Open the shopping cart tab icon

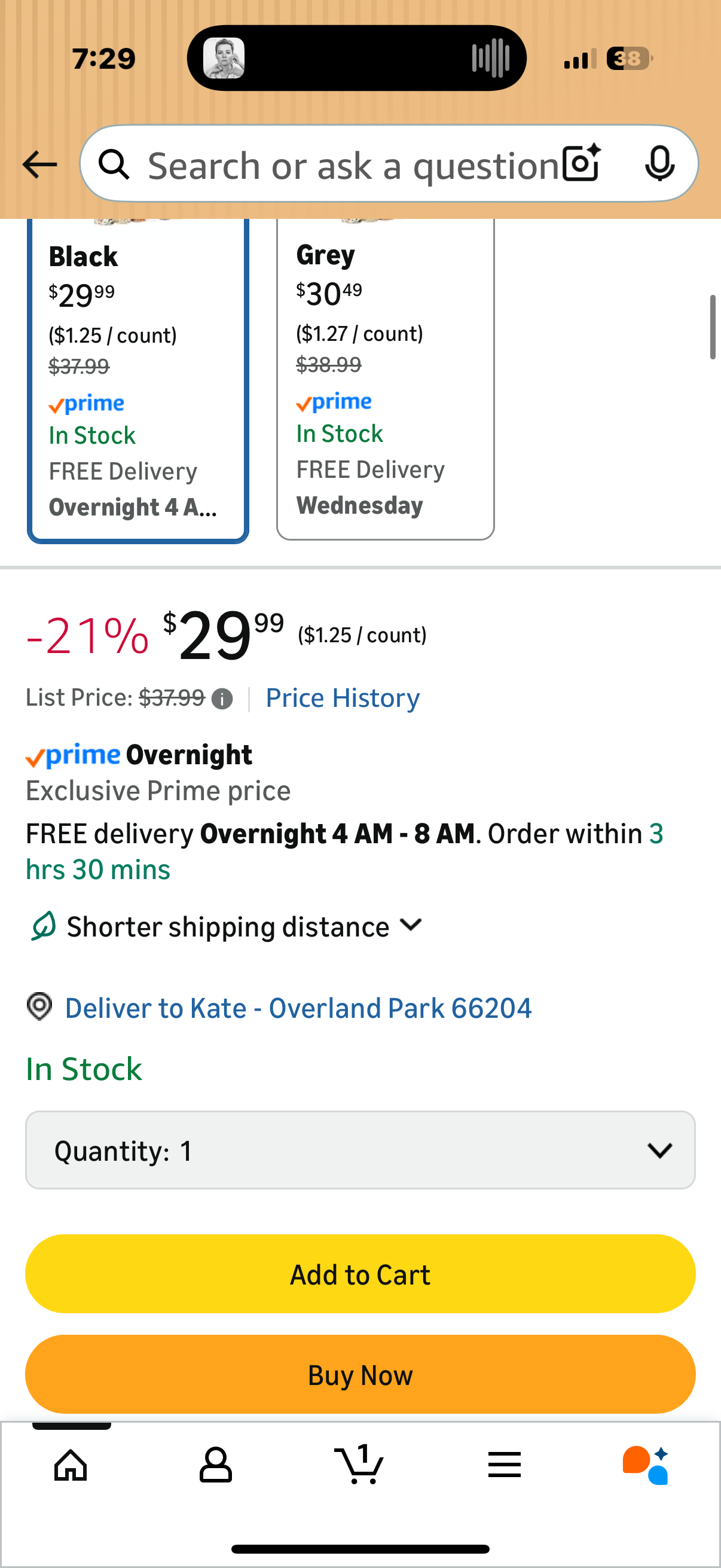click(x=359, y=1465)
